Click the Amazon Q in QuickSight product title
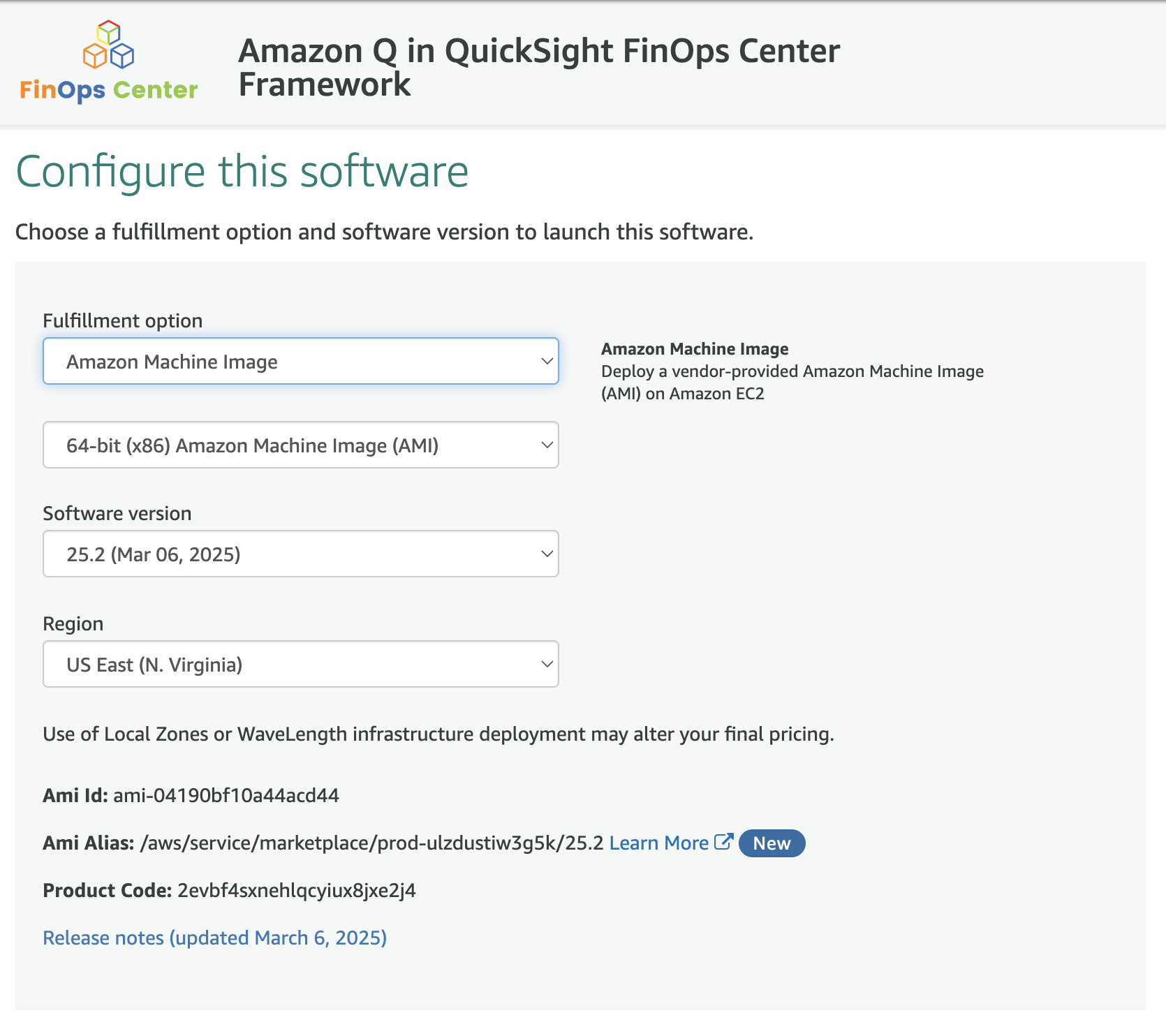1166x1036 pixels. [x=538, y=68]
